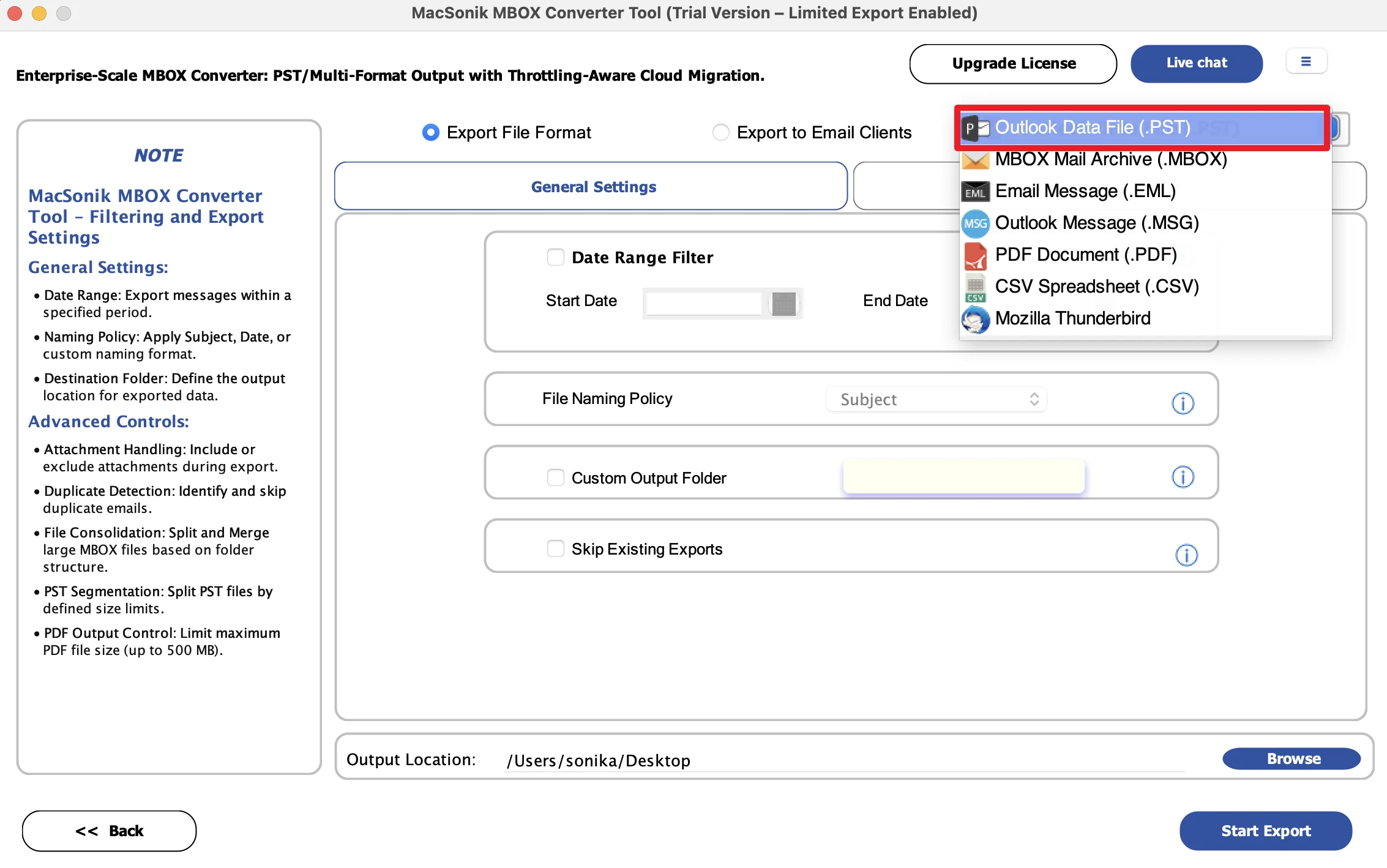The image size is (1387, 868).
Task: Enable the Custom Output Folder checkbox
Action: [556, 477]
